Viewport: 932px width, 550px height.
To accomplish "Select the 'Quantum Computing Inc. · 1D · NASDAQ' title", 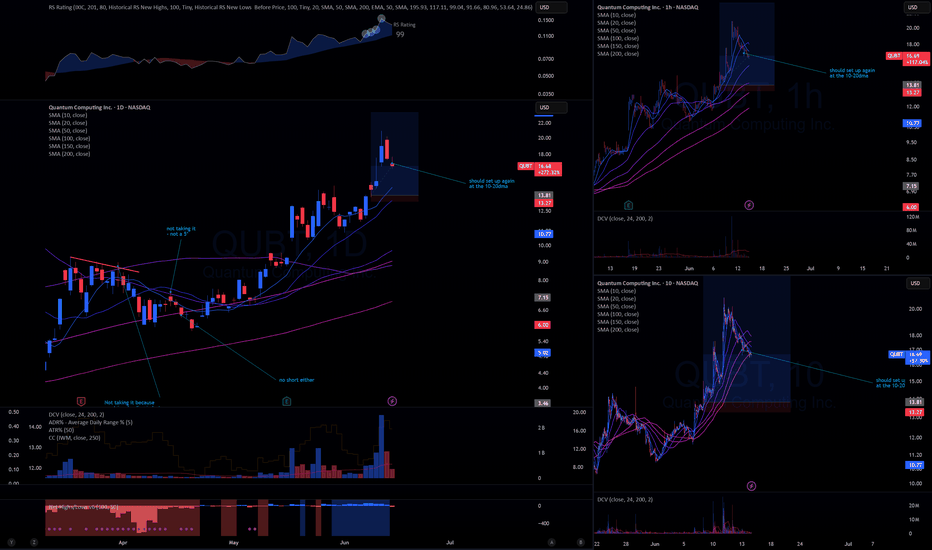I will [99, 108].
